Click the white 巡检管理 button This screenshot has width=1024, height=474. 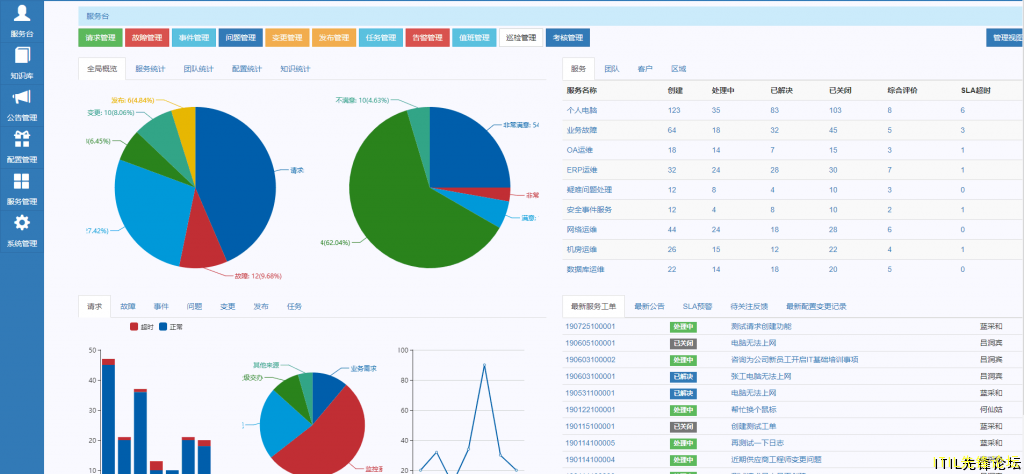pos(521,38)
